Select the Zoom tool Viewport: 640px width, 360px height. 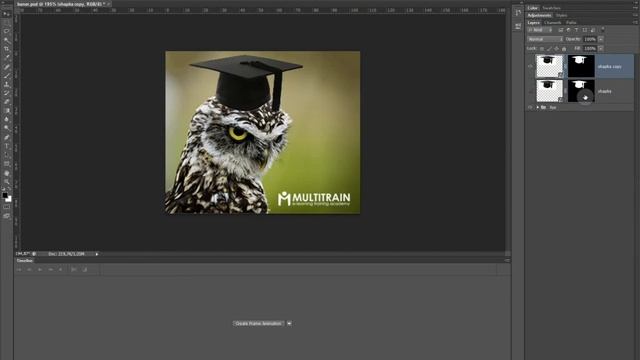point(6,182)
